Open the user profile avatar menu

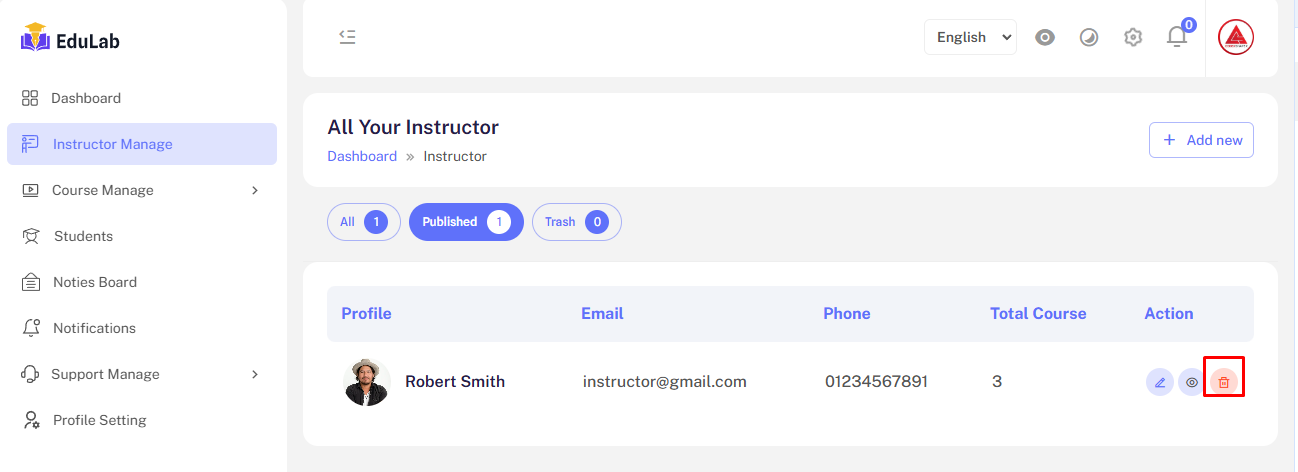[x=1236, y=37]
